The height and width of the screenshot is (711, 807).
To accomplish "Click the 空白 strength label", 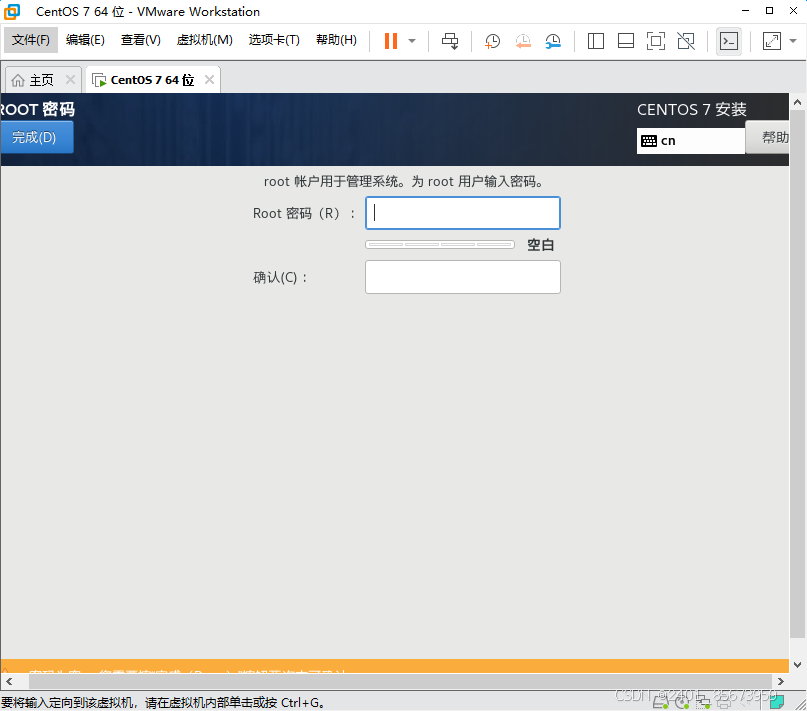I will coord(540,245).
